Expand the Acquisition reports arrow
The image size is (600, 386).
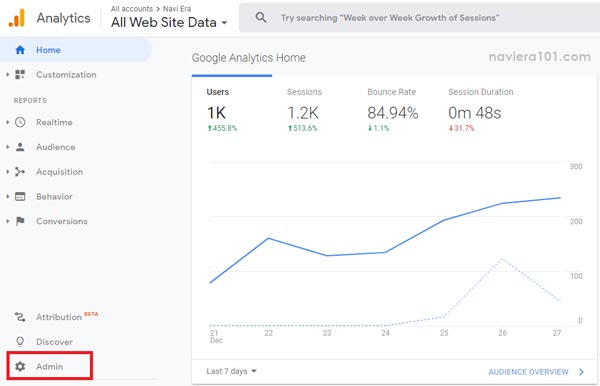click(8, 172)
